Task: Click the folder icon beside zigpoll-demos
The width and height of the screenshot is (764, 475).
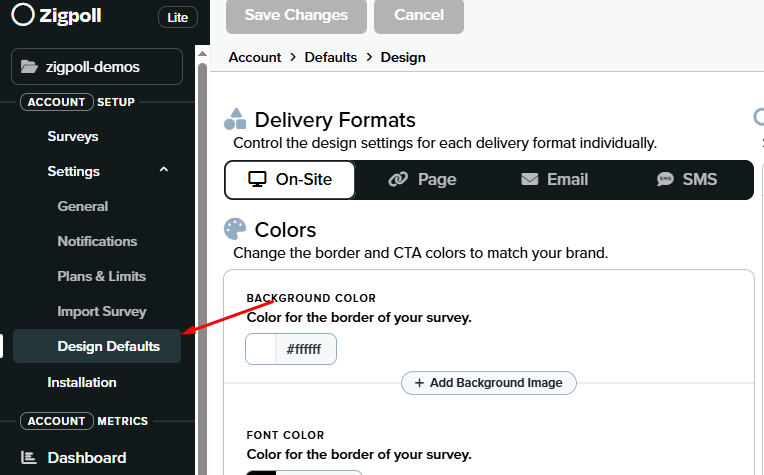Action: tap(29, 67)
